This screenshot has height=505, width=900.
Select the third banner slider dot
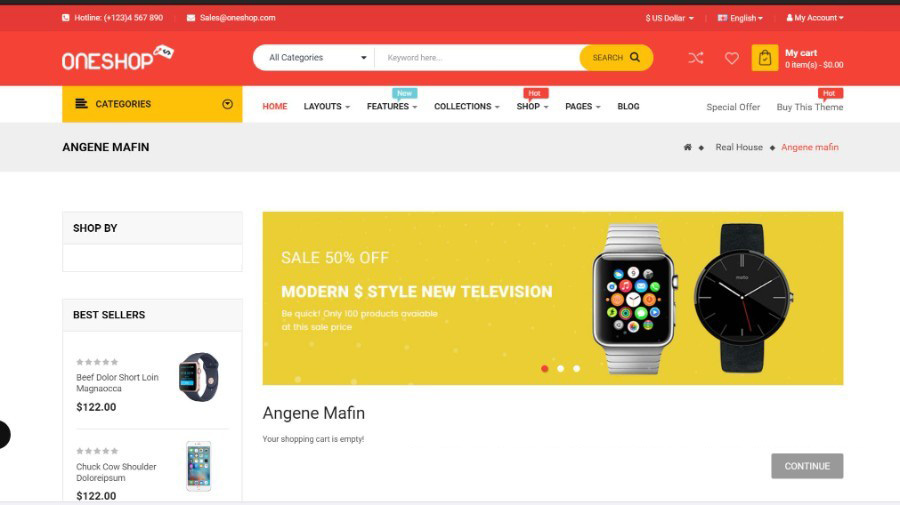click(576, 368)
